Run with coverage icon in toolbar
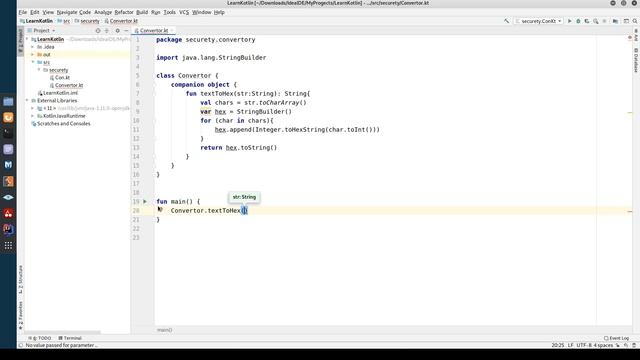This screenshot has height=360, width=640. (587, 21)
